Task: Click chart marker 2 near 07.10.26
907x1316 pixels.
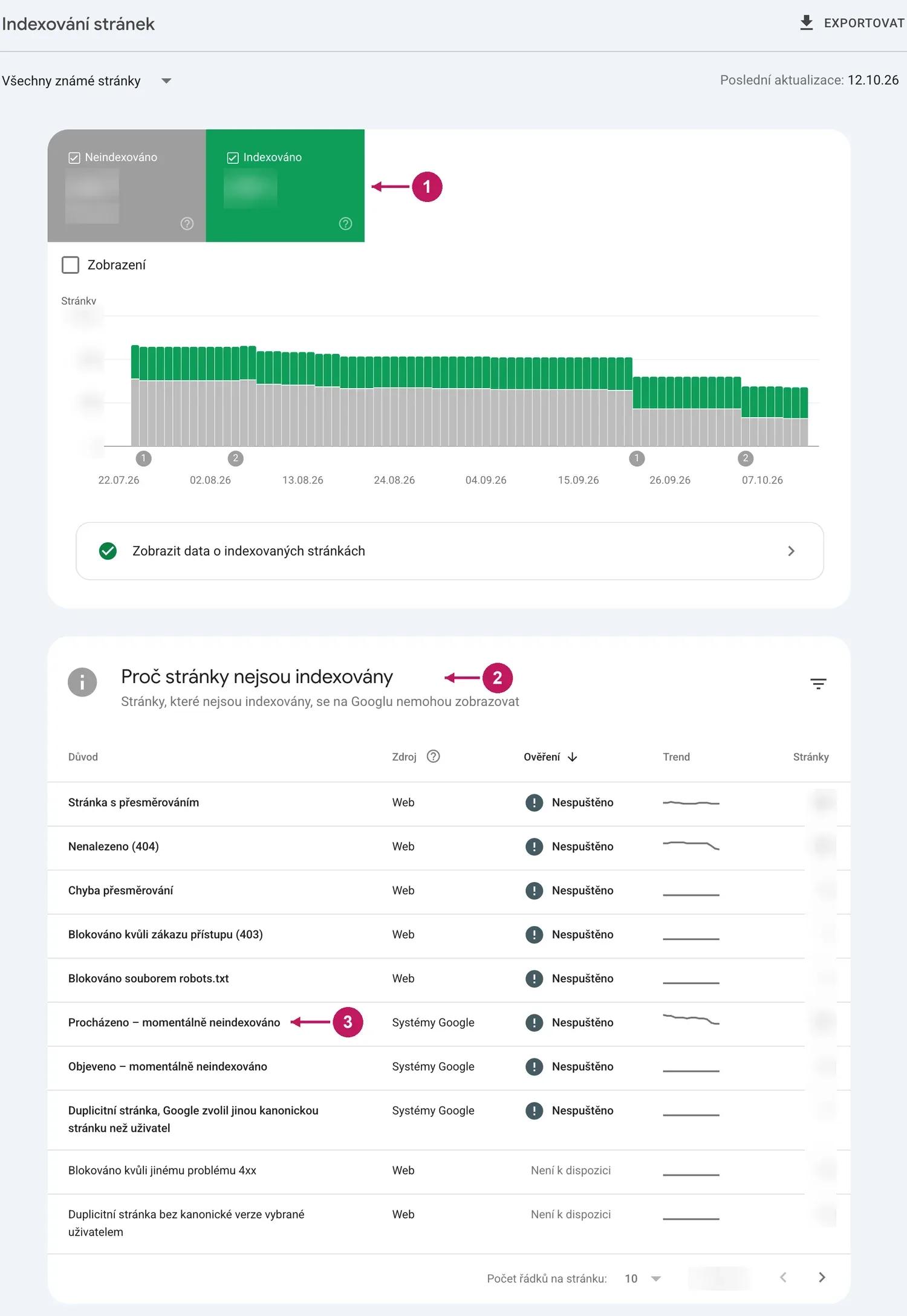Action: click(x=746, y=459)
